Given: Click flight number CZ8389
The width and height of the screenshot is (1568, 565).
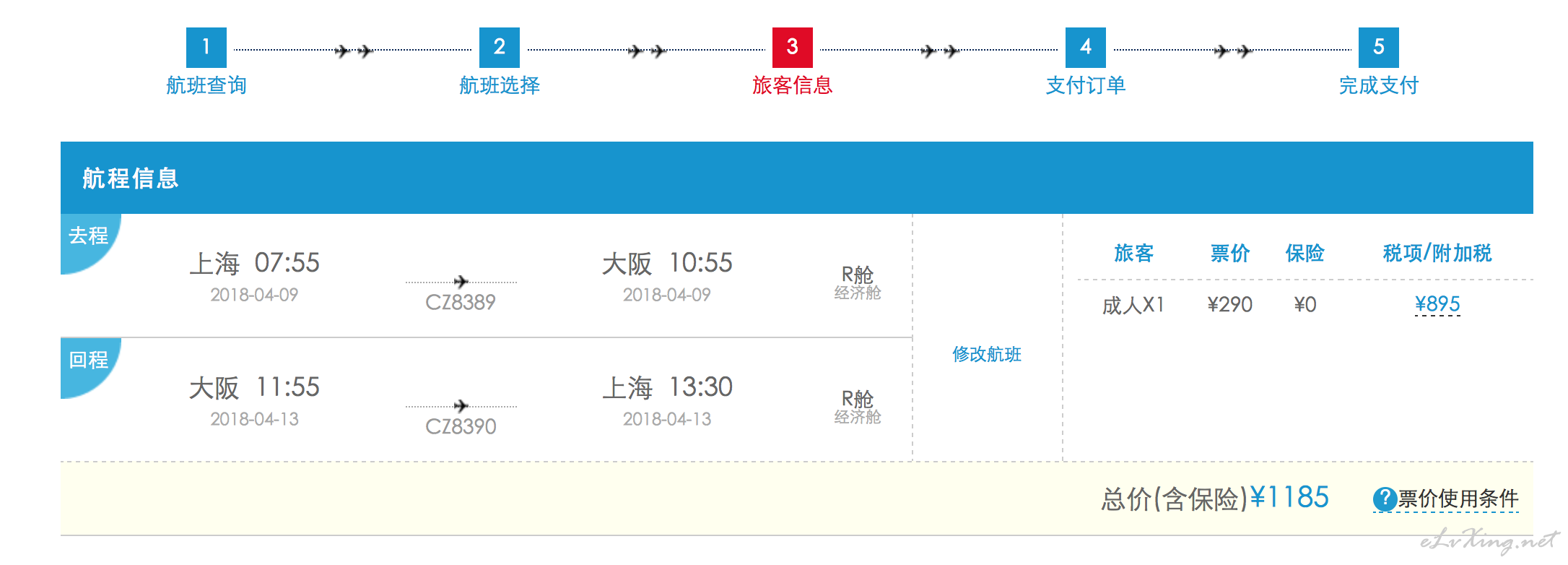Looking at the screenshot, I should point(461,302).
